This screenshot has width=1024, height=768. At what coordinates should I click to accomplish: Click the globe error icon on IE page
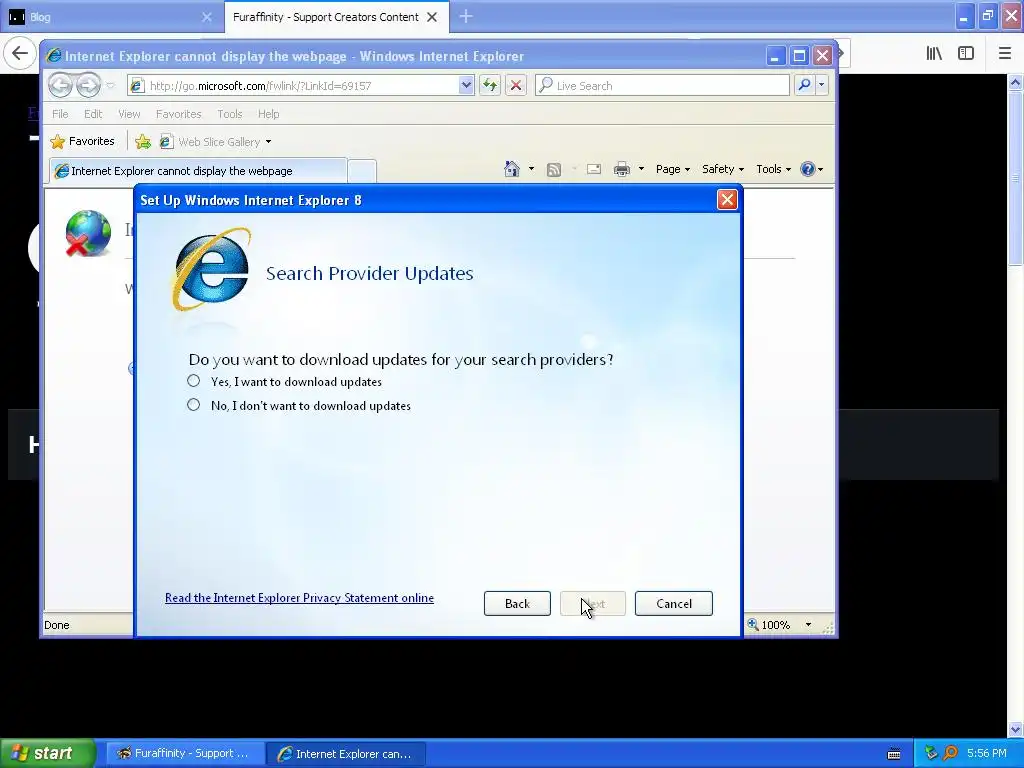tap(88, 233)
